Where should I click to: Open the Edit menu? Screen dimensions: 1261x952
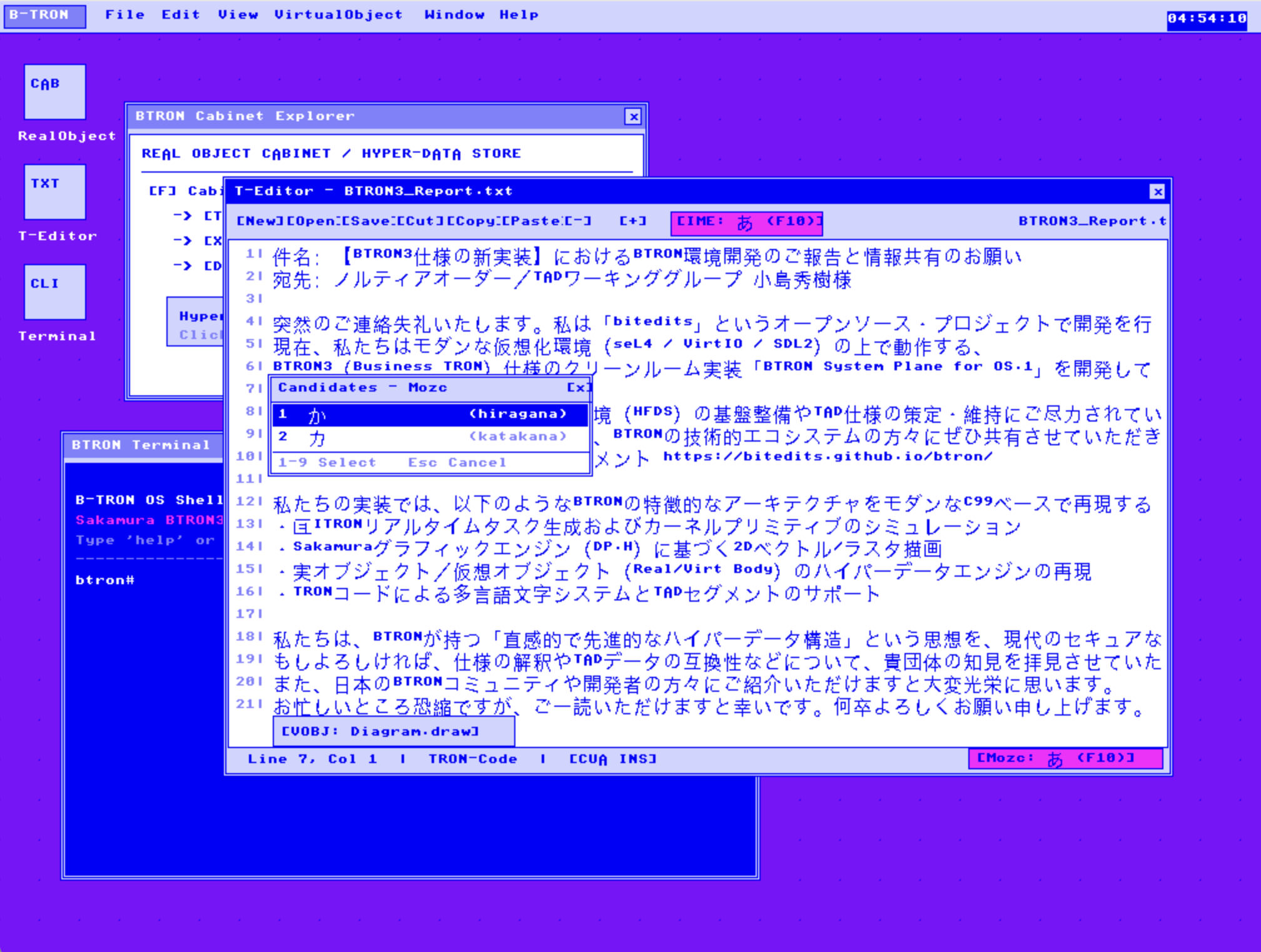pos(181,15)
